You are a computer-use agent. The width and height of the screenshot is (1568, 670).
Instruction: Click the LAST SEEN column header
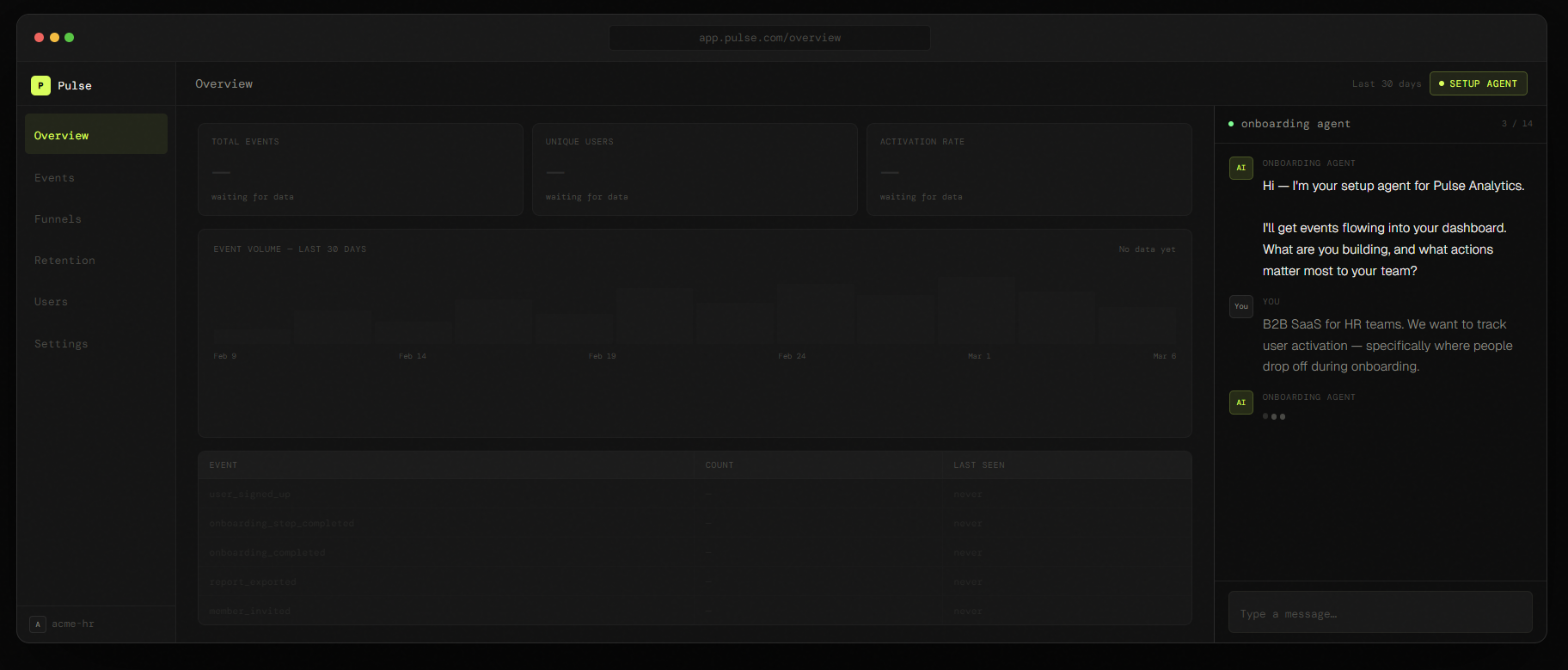point(979,465)
